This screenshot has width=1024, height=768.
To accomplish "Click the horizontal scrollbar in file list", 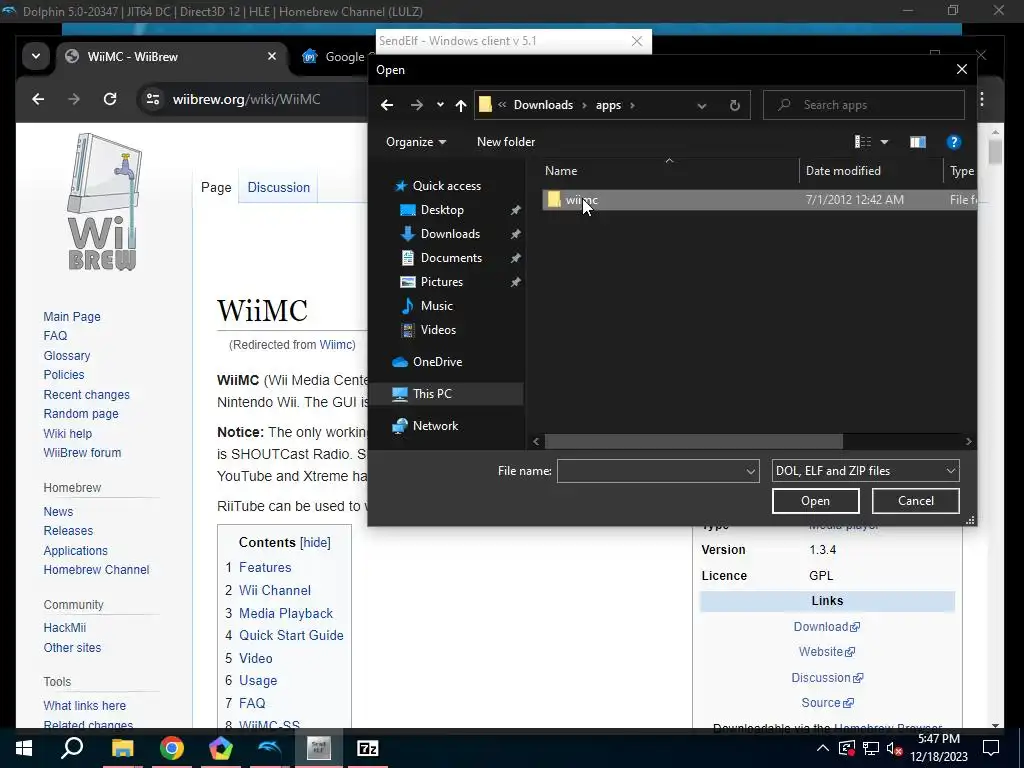I will point(694,441).
